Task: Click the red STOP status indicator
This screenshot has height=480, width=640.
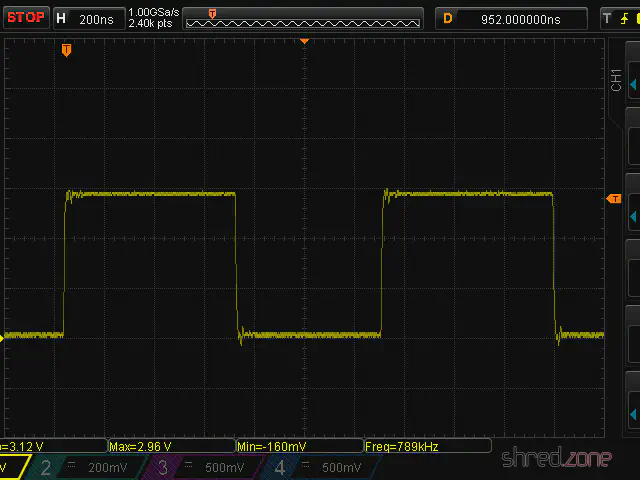Action: (x=25, y=17)
